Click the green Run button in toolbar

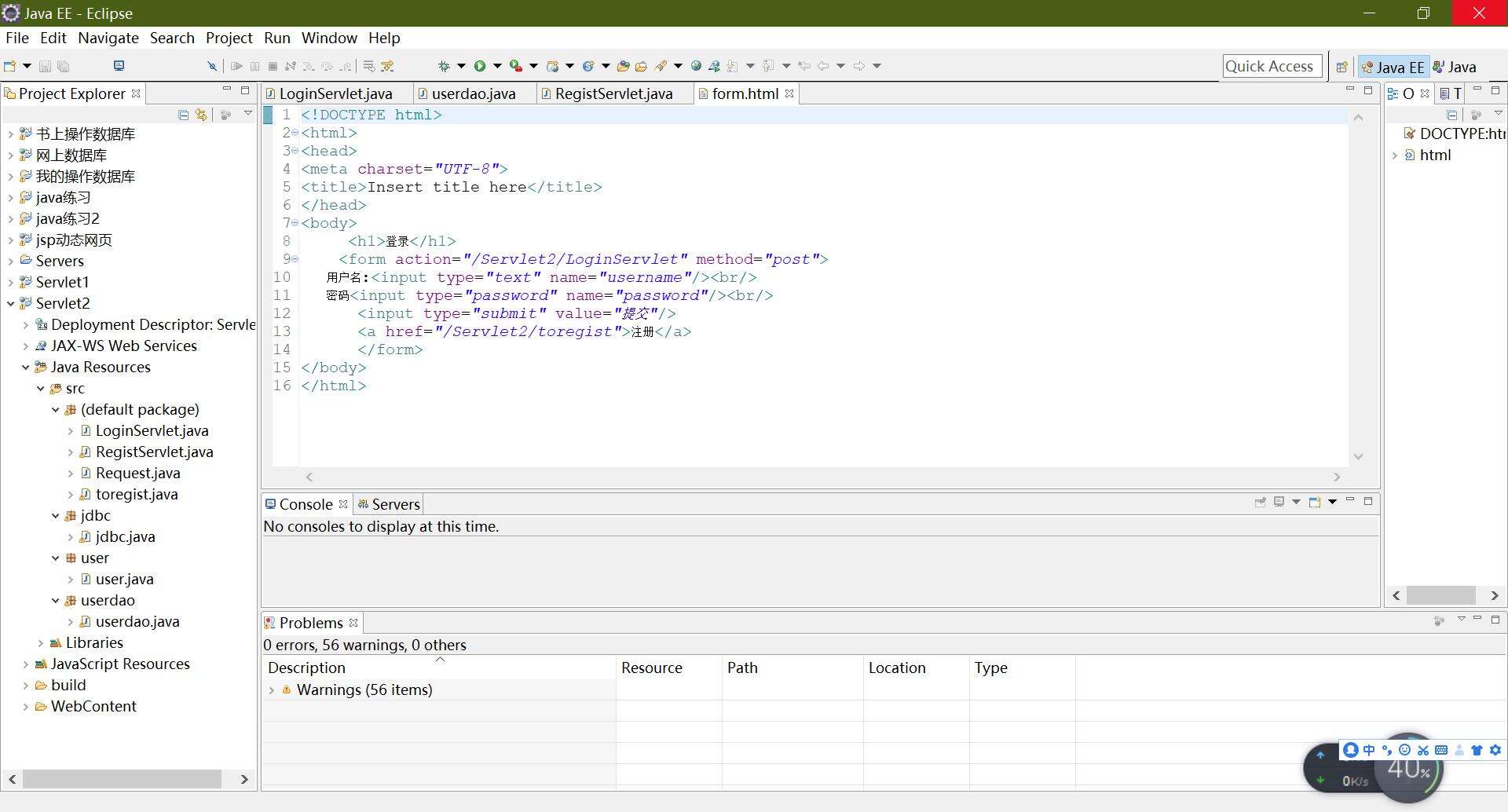pyautogui.click(x=479, y=66)
